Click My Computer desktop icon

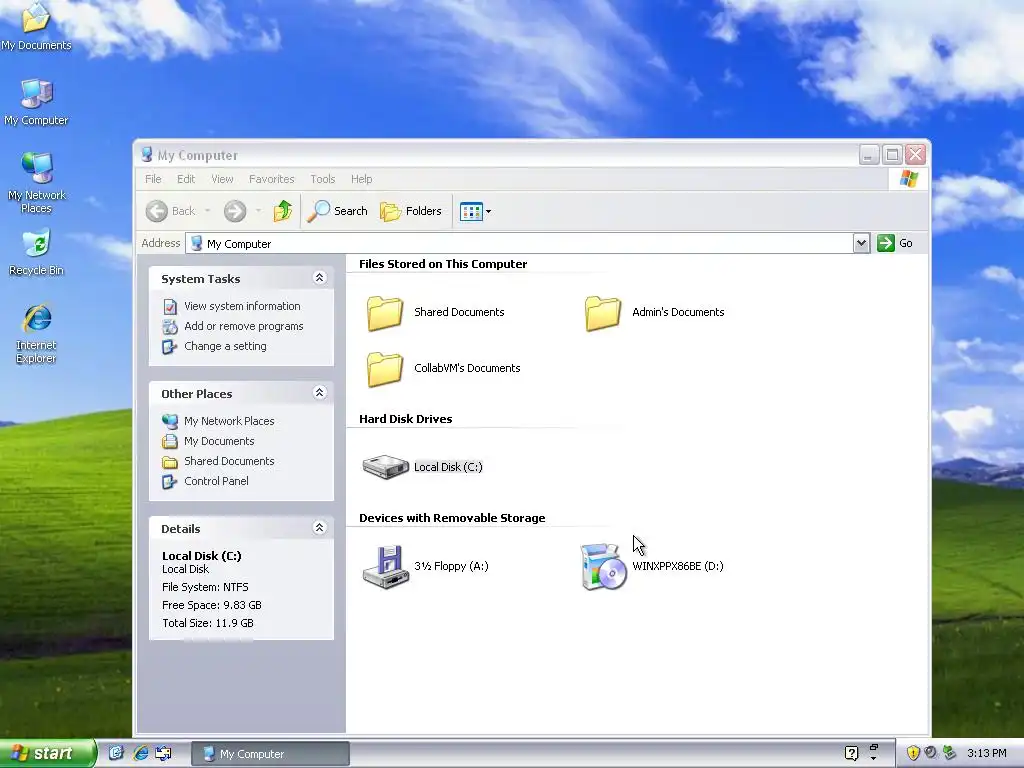[x=36, y=102]
